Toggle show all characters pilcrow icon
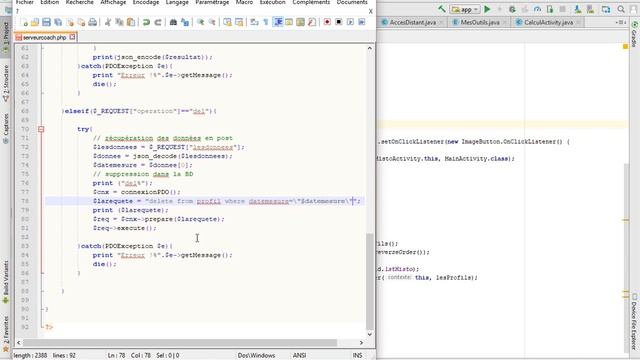 tap(266, 22)
